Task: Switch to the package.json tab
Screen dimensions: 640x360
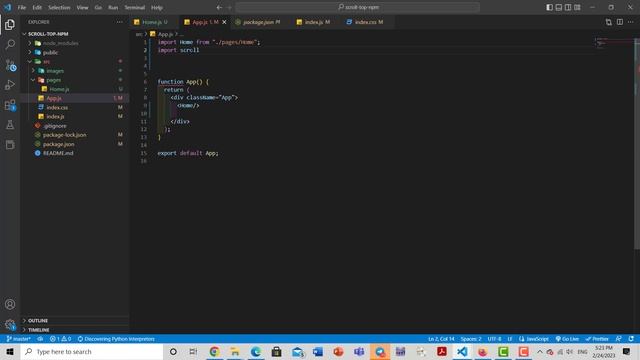Action: 261,22
